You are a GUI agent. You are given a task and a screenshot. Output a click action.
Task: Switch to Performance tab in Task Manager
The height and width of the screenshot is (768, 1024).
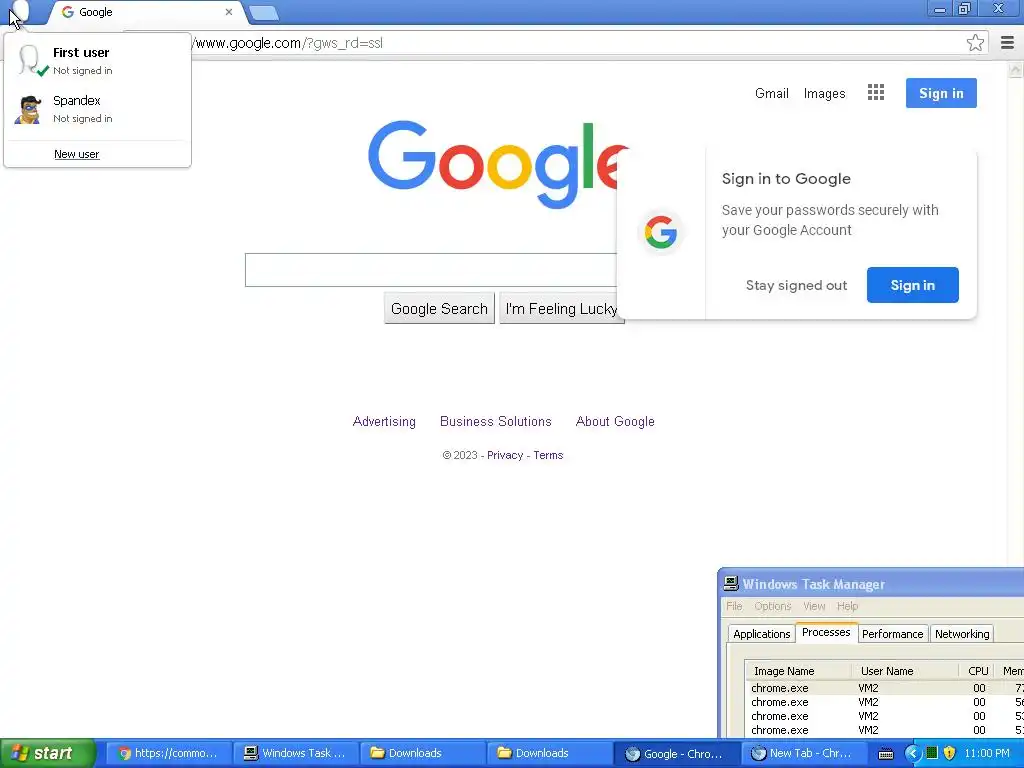click(x=892, y=634)
